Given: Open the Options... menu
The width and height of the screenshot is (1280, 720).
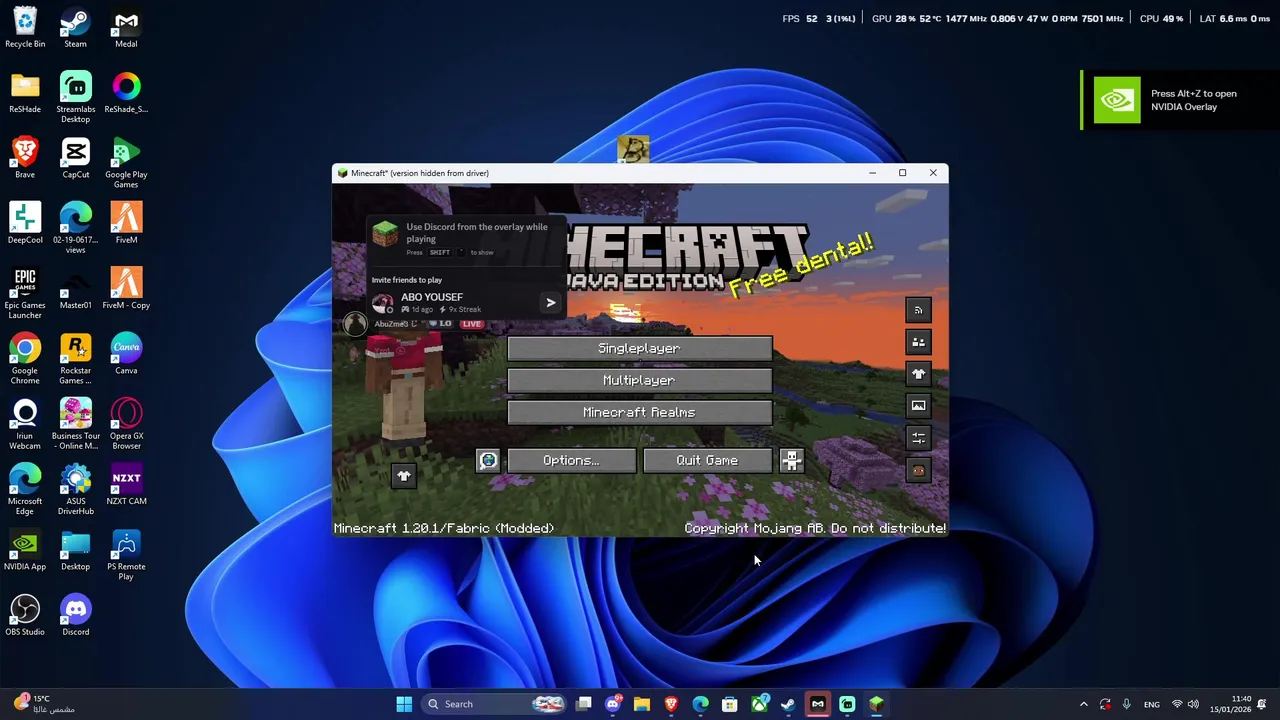Looking at the screenshot, I should (571, 460).
